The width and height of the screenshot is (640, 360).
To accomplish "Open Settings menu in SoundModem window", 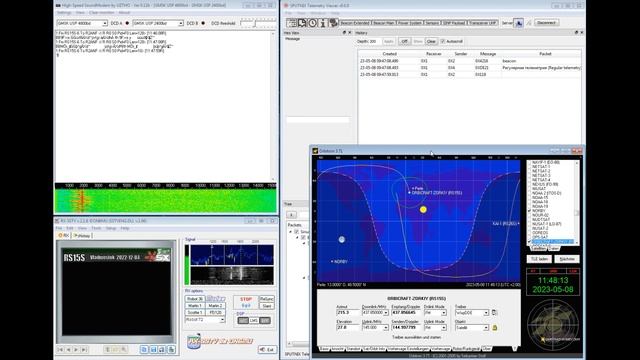I will (x=64, y=13).
